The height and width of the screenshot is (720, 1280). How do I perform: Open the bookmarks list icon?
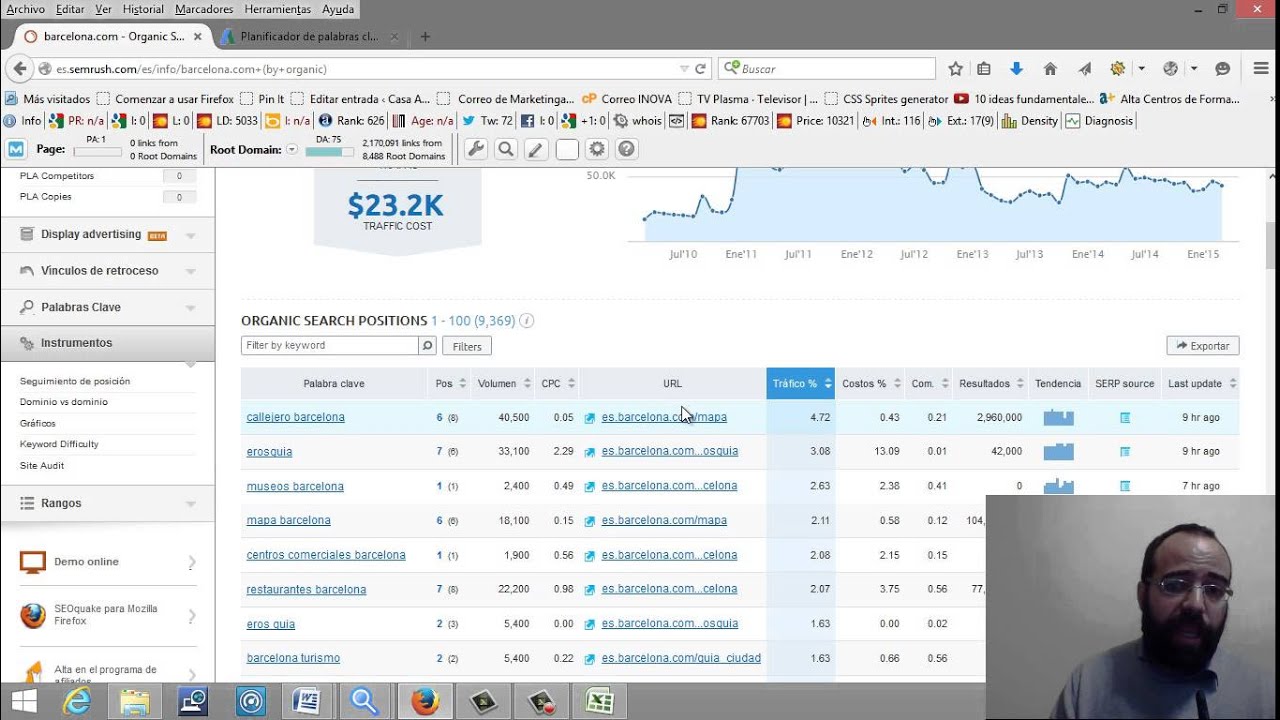(x=984, y=69)
